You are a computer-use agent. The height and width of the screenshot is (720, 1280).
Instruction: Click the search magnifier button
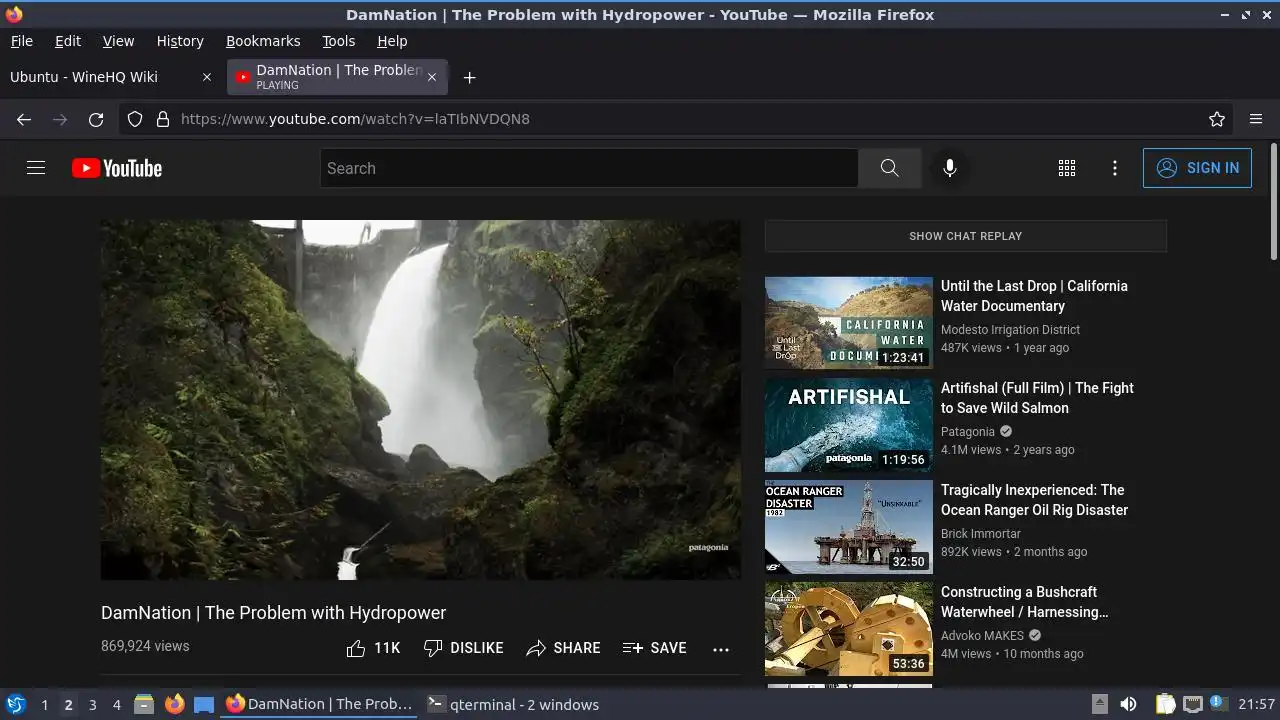(889, 168)
